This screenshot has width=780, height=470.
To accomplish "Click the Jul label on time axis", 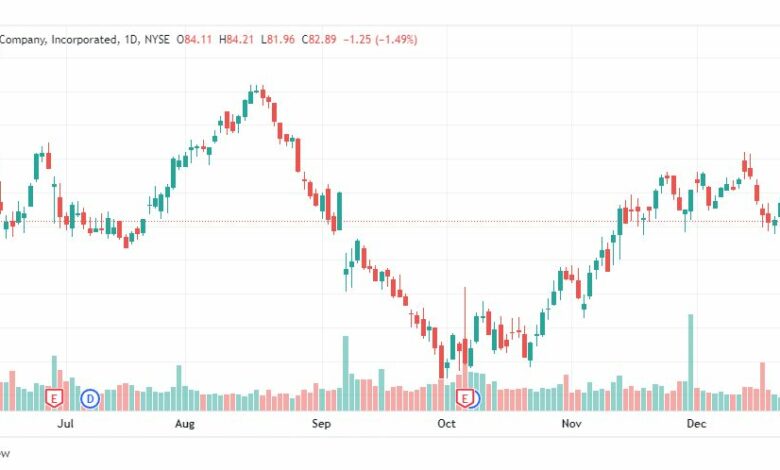I will [x=65, y=424].
